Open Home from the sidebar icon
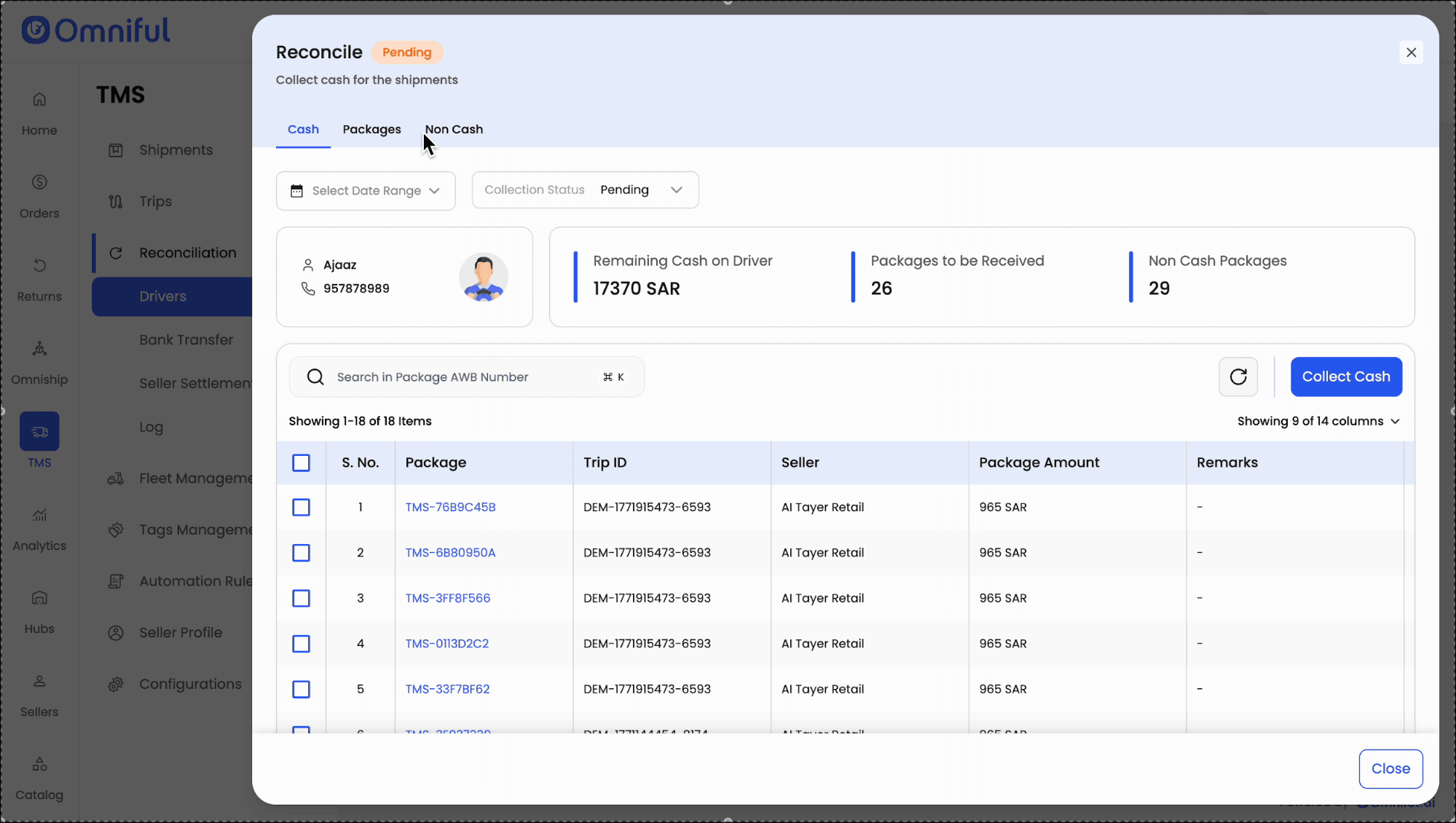This screenshot has width=1456, height=823. [39, 99]
